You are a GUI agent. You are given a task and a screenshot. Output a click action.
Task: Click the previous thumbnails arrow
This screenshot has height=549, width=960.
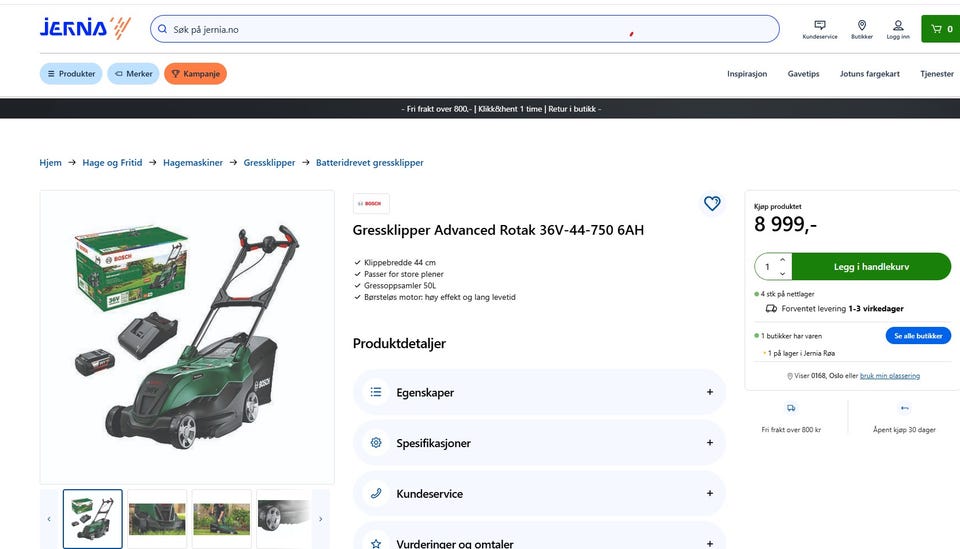tap(49, 519)
